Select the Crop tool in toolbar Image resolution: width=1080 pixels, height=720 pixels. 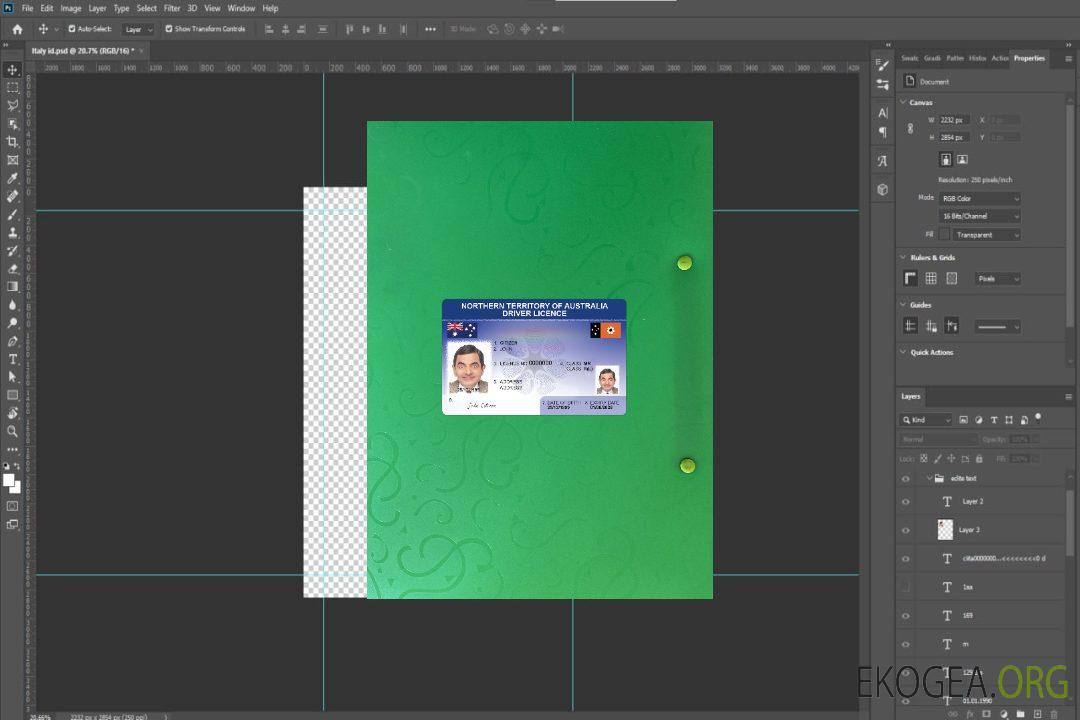(12, 142)
